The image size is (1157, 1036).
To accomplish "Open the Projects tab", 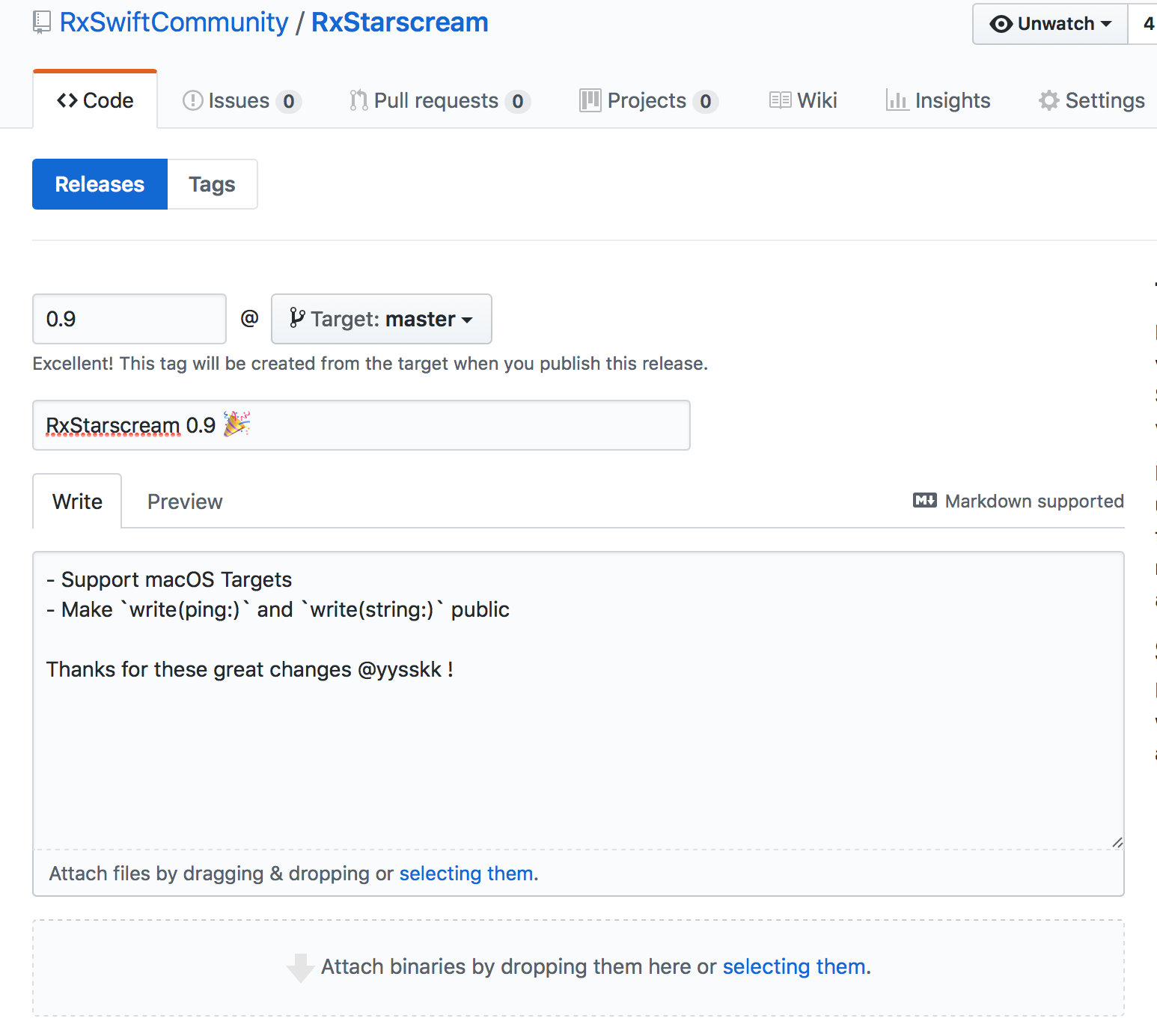I will click(648, 100).
